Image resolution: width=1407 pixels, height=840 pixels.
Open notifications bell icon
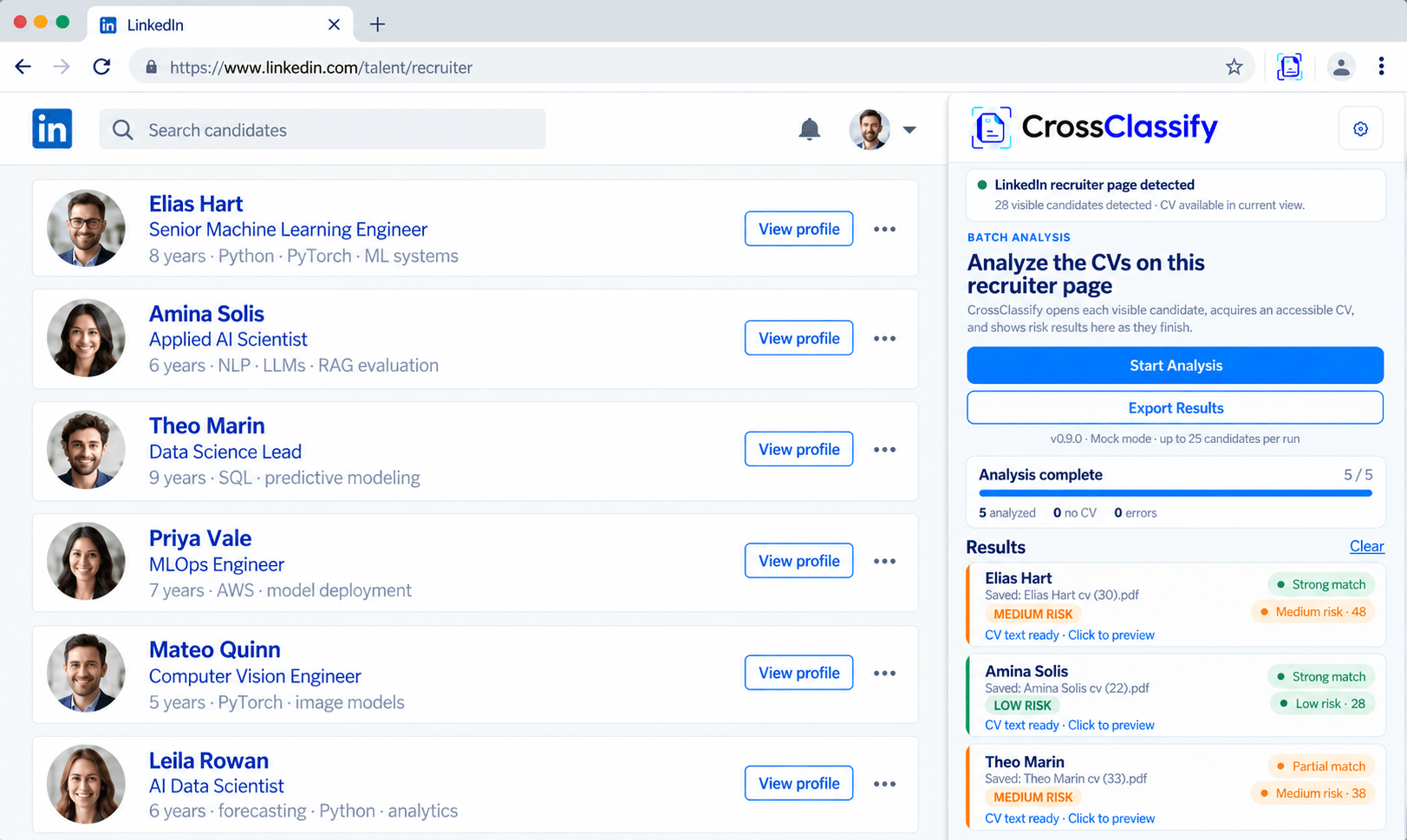pos(809,129)
